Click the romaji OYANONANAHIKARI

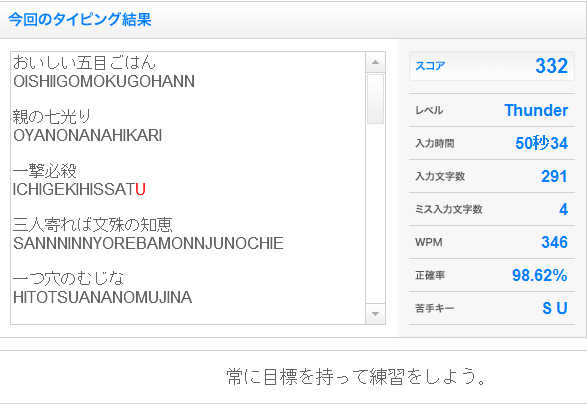(87, 135)
